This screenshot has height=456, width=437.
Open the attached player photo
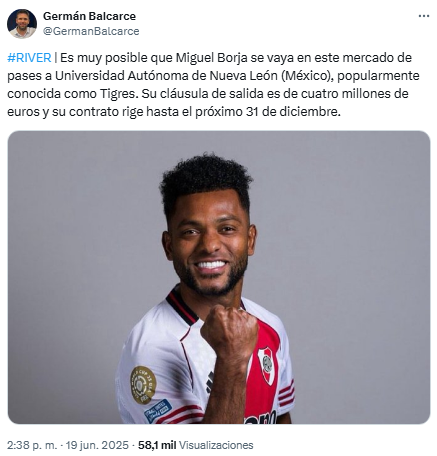click(x=219, y=277)
